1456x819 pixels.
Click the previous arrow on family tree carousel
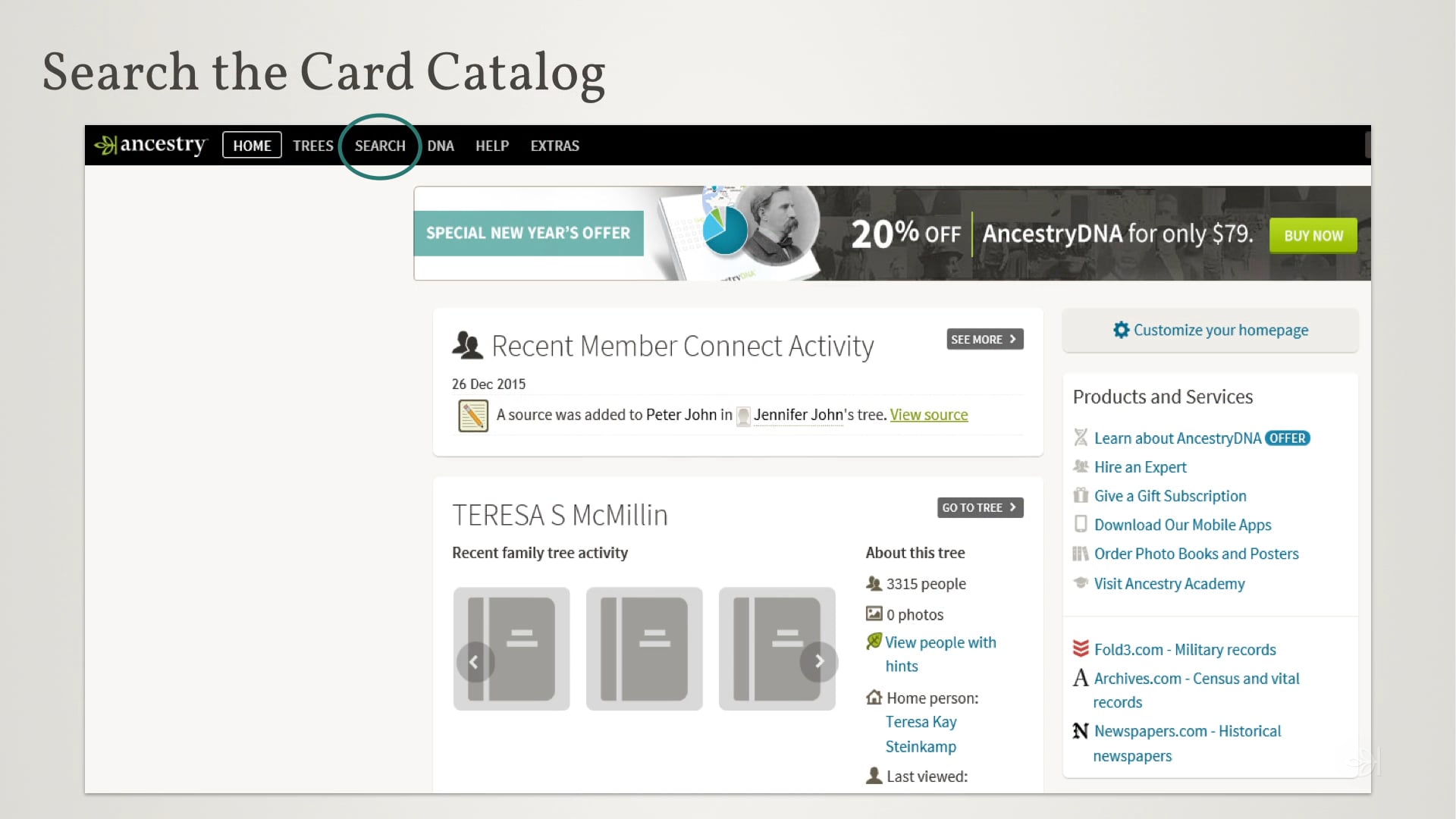(473, 661)
